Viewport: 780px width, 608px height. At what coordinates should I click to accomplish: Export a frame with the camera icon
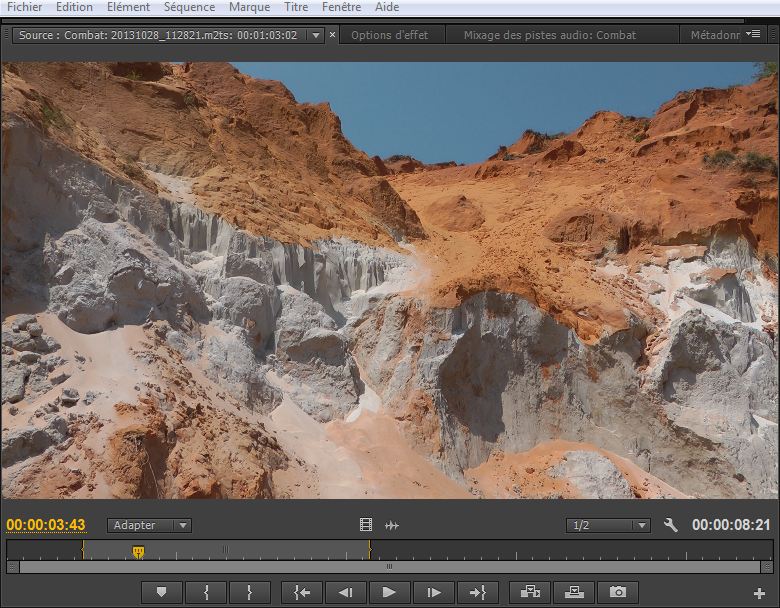[x=618, y=592]
